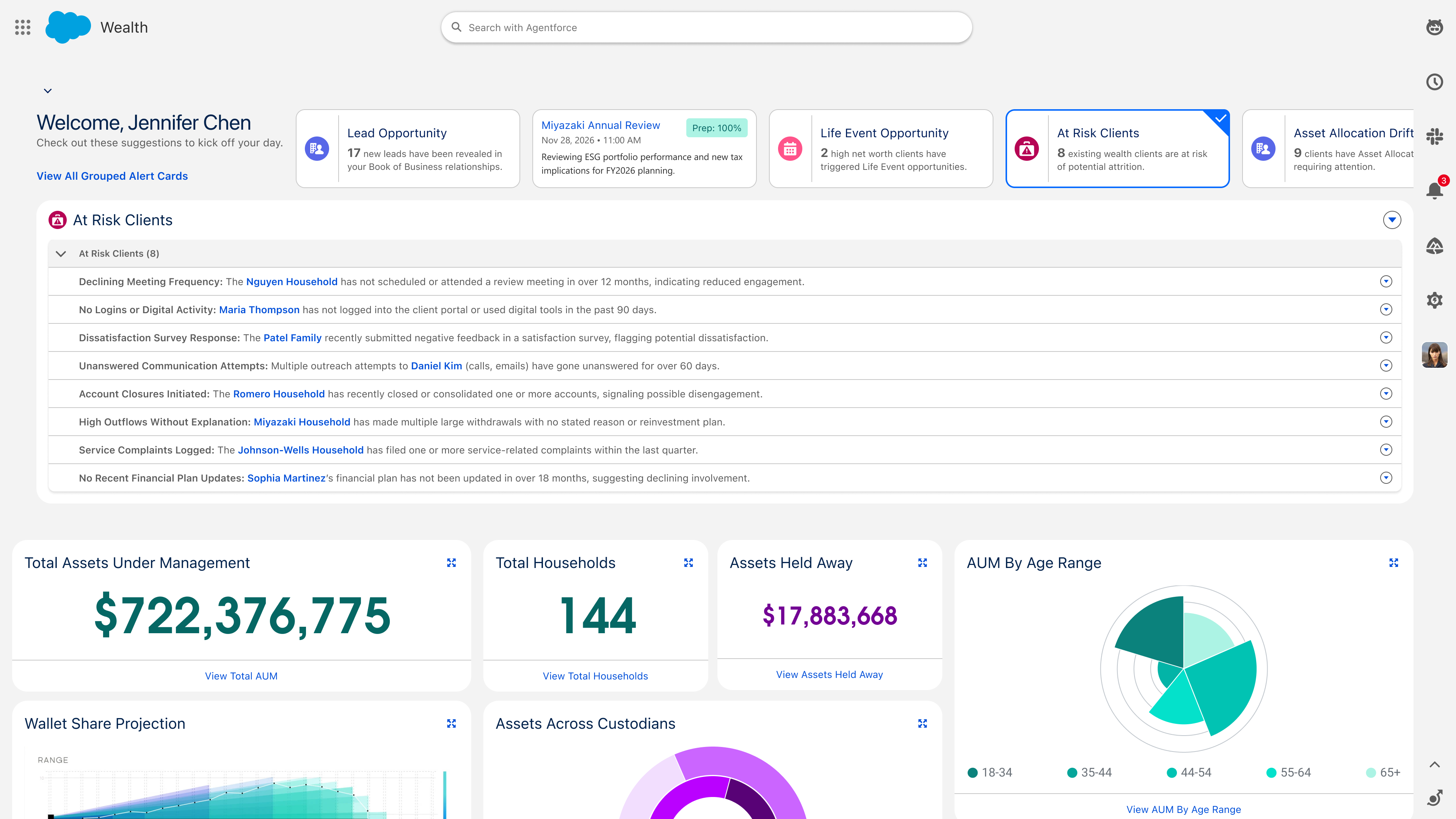
Task: Select the Lead Opportunity alert card
Action: [x=408, y=149]
